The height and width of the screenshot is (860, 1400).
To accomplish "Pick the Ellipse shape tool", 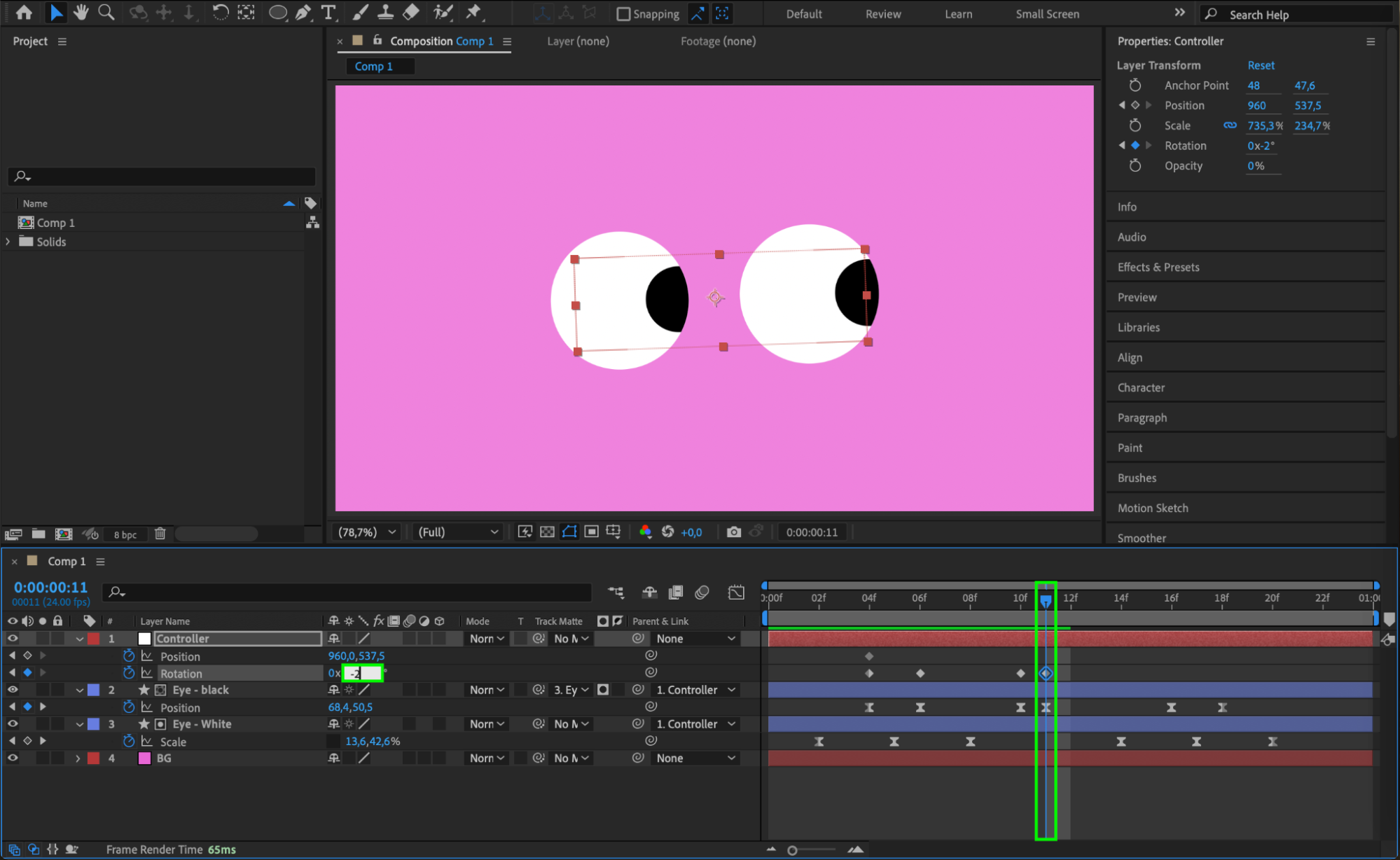I will click(277, 12).
